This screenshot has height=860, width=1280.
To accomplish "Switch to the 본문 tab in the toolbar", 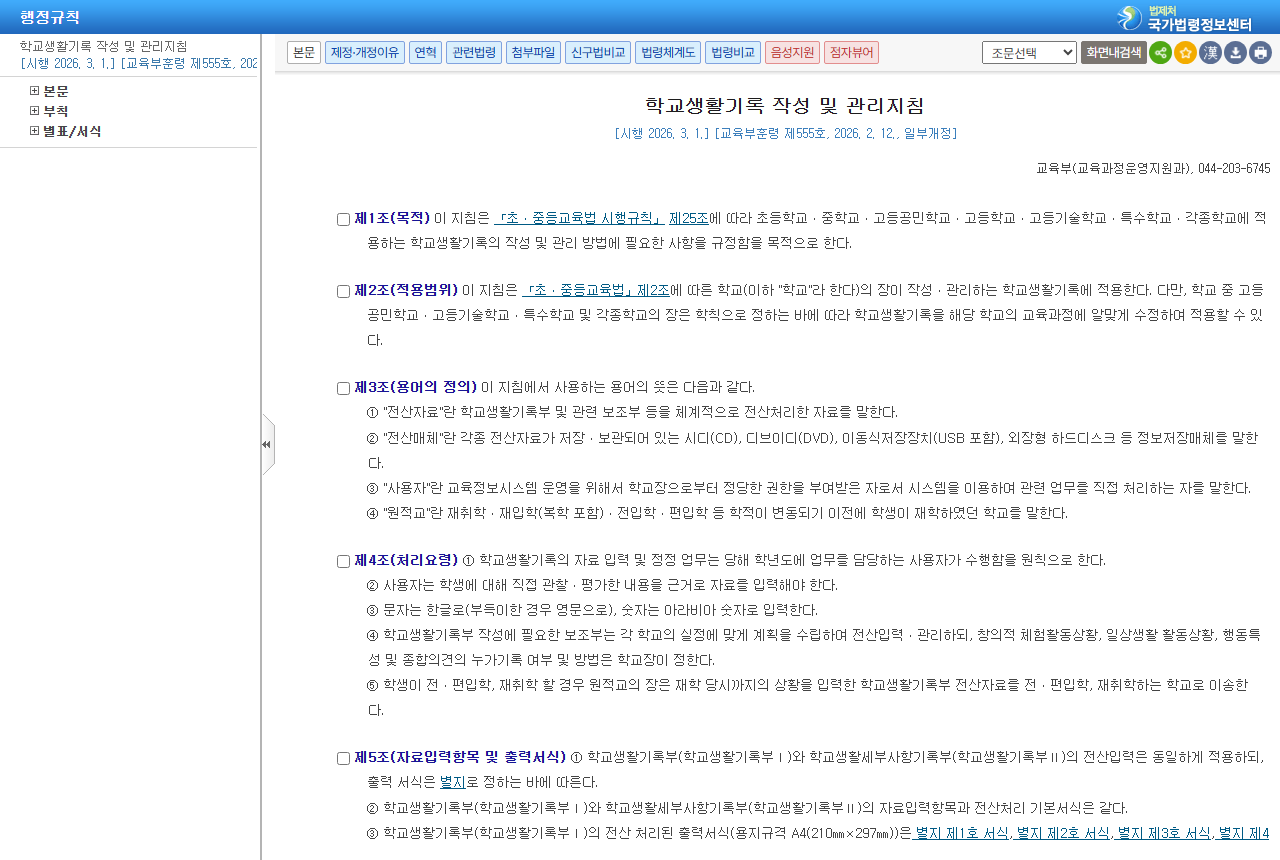I will pyautogui.click(x=304, y=53).
